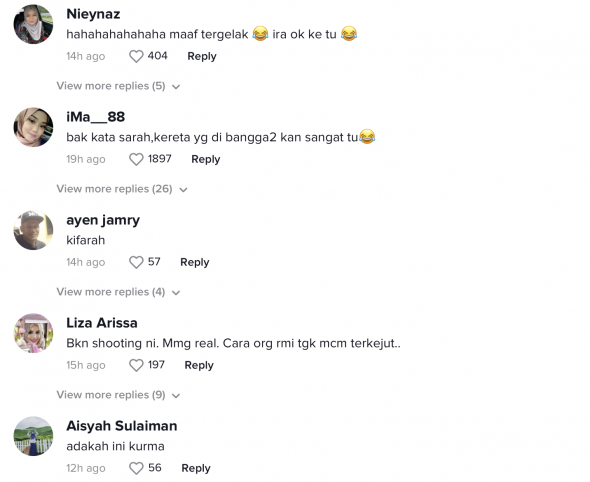Tap the heart on ayen jamry's comment
The width and height of the screenshot is (590, 482).
[136, 262]
